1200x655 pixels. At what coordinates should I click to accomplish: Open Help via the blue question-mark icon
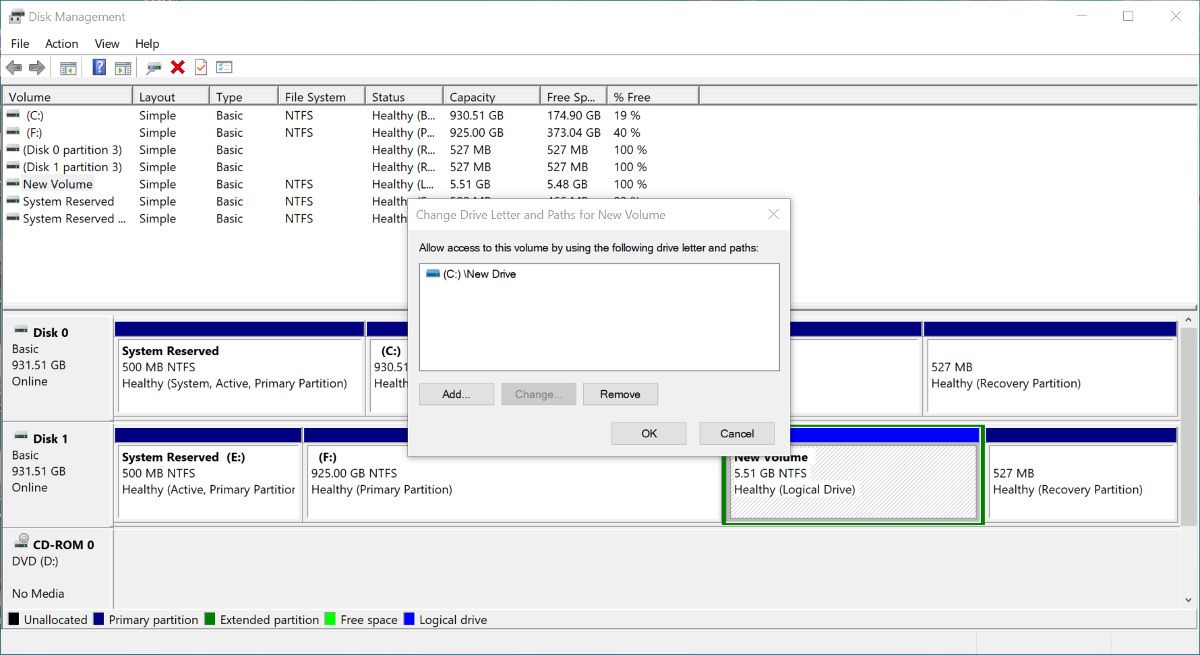99,68
